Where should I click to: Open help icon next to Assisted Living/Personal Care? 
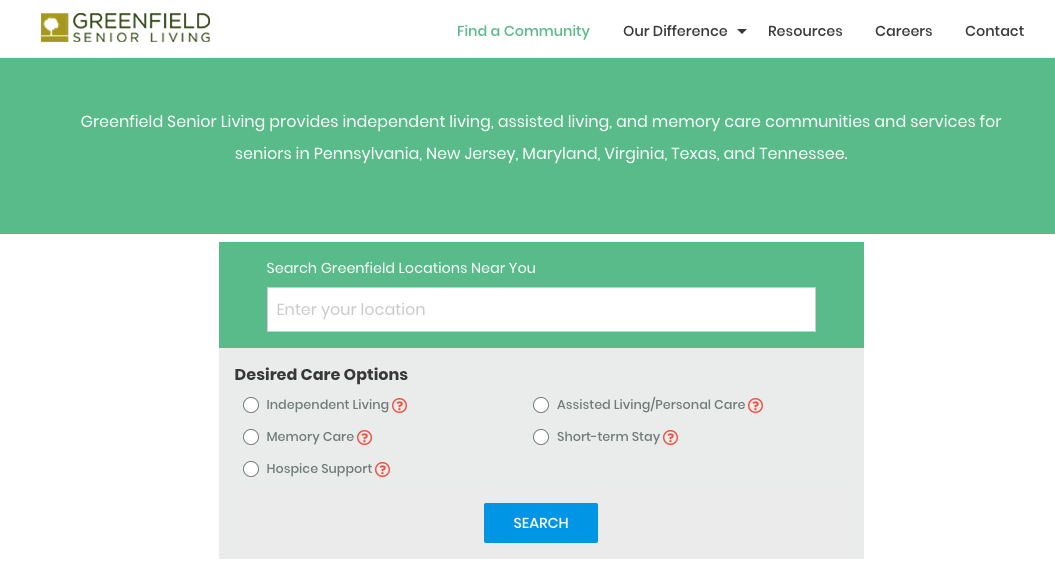756,406
